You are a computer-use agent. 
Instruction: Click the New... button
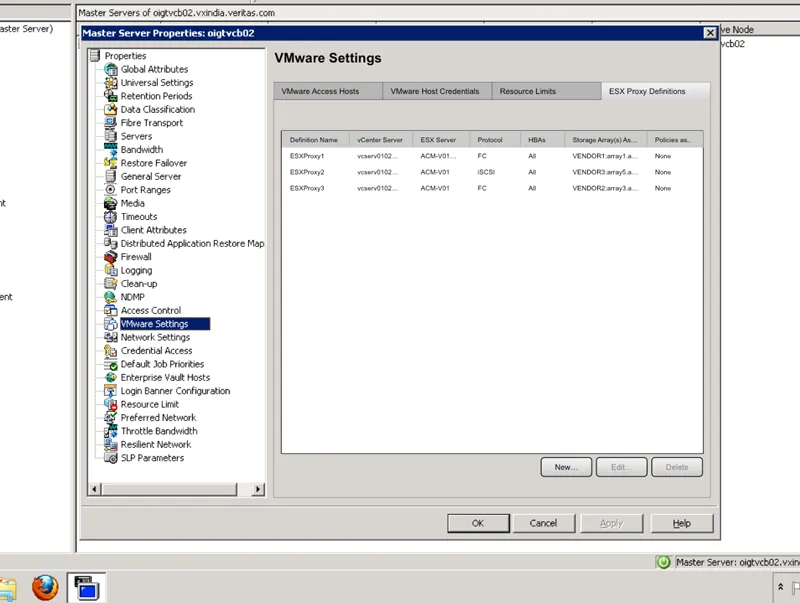566,467
